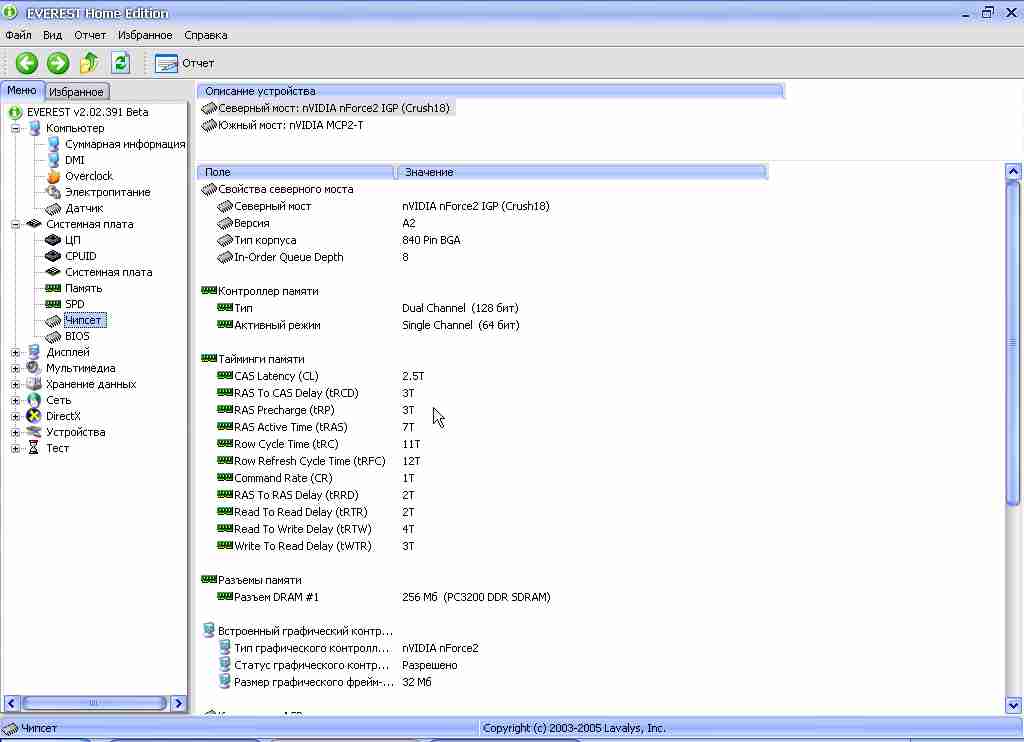Click the Overclock flame icon
This screenshot has height=742, width=1024.
[x=54, y=176]
